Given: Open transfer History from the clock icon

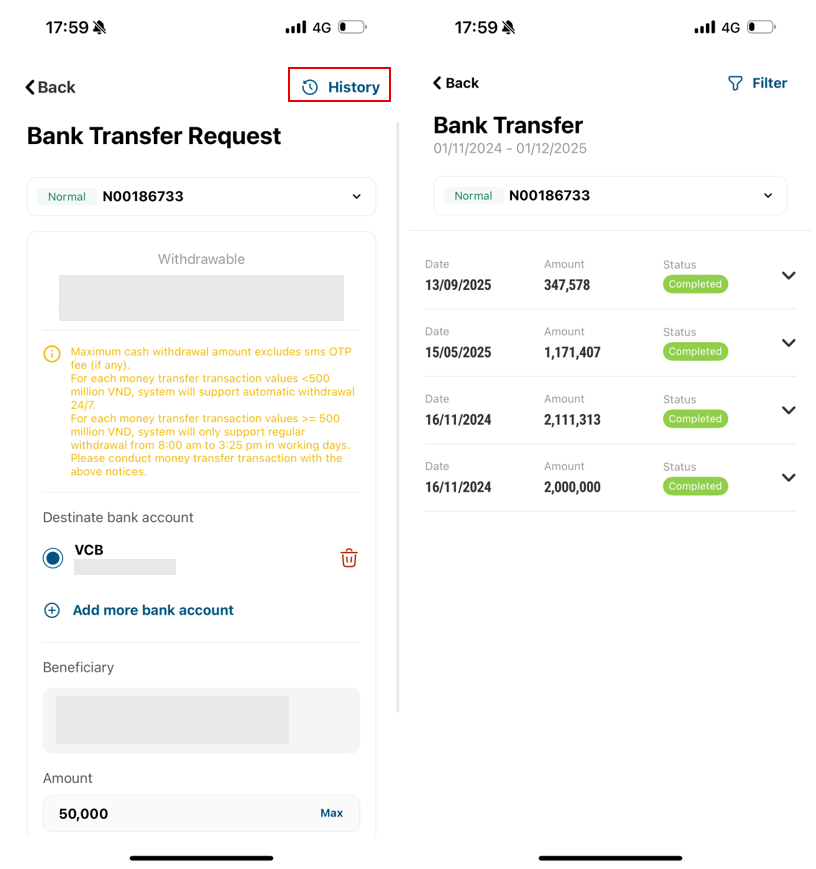Looking at the screenshot, I should coord(310,87).
